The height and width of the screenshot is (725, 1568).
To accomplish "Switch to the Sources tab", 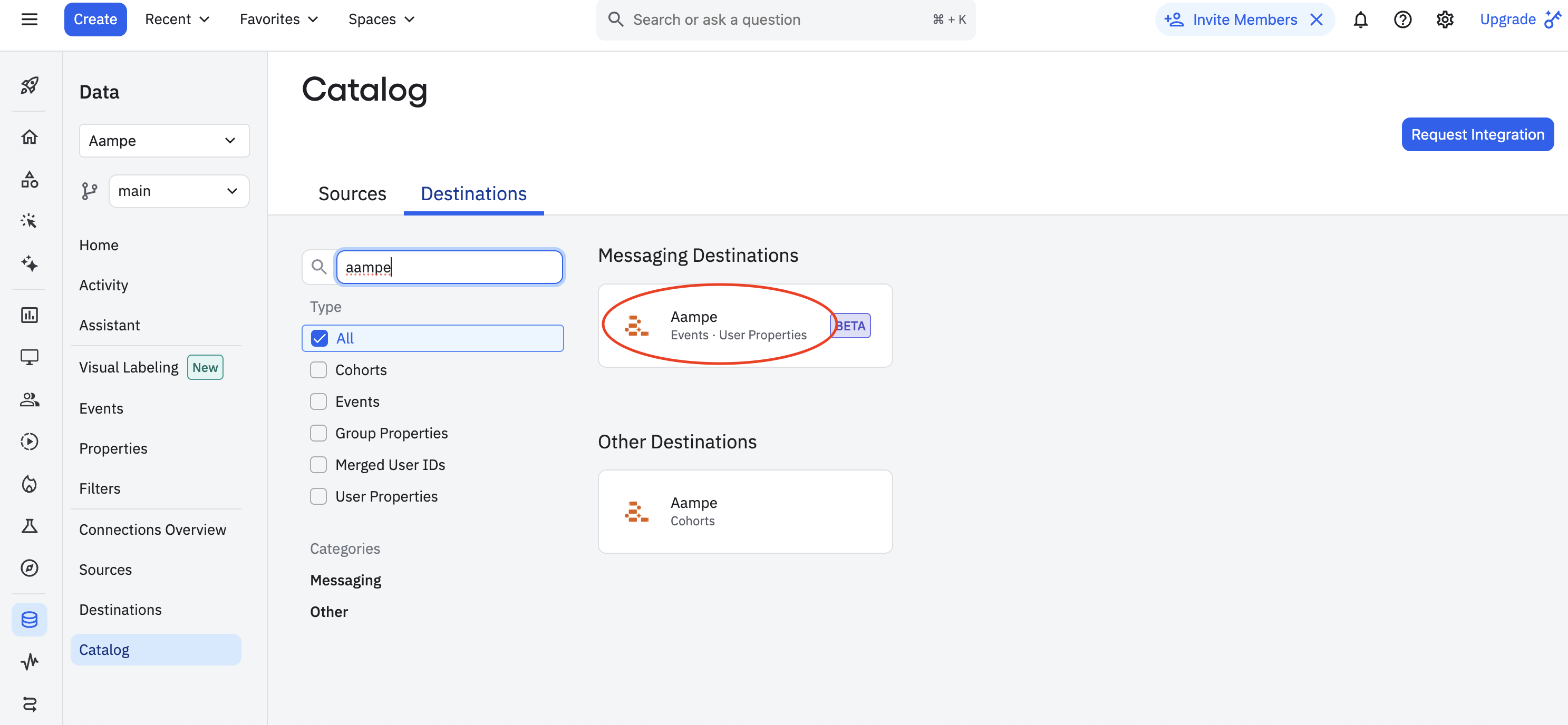I will tap(352, 193).
